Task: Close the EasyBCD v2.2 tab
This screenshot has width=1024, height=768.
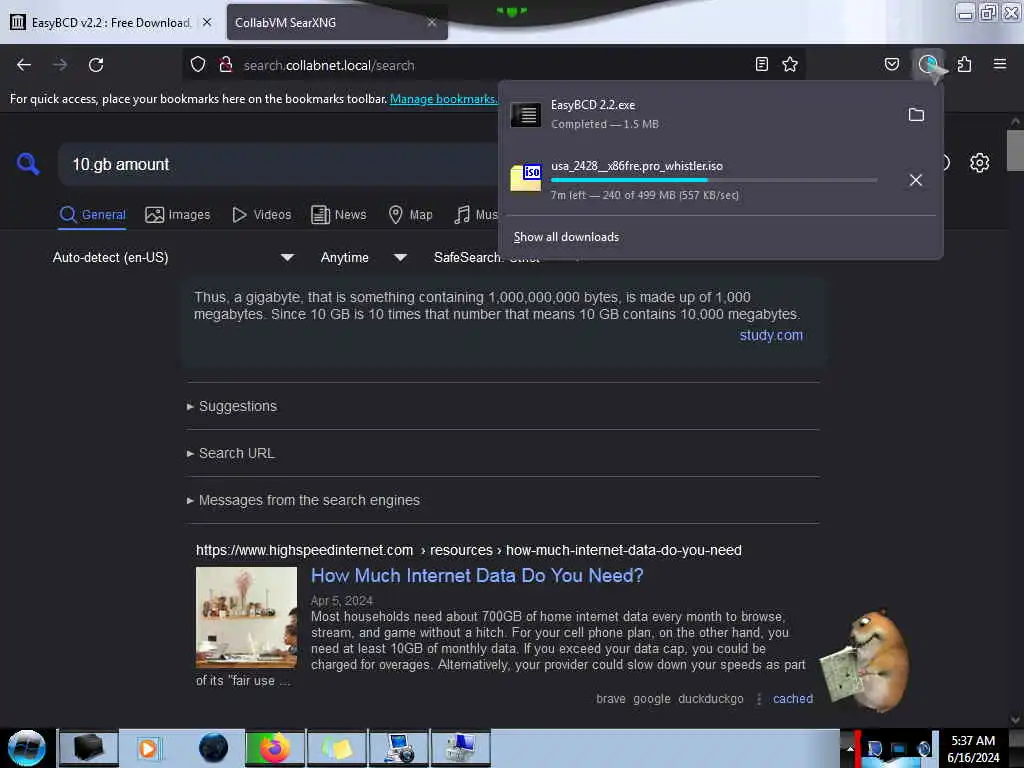Action: tap(207, 22)
